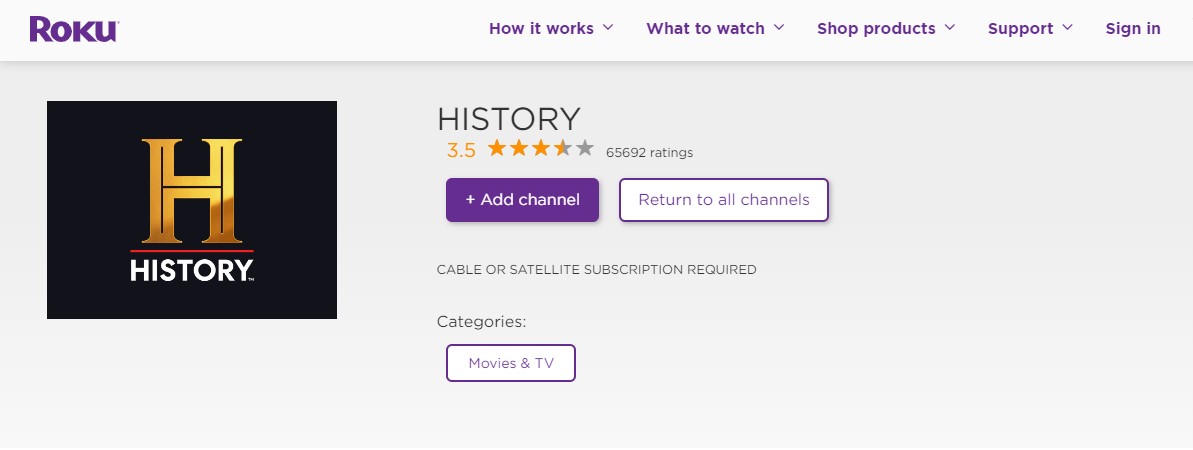
Task: Click the HISTORY channel title
Action: (508, 120)
